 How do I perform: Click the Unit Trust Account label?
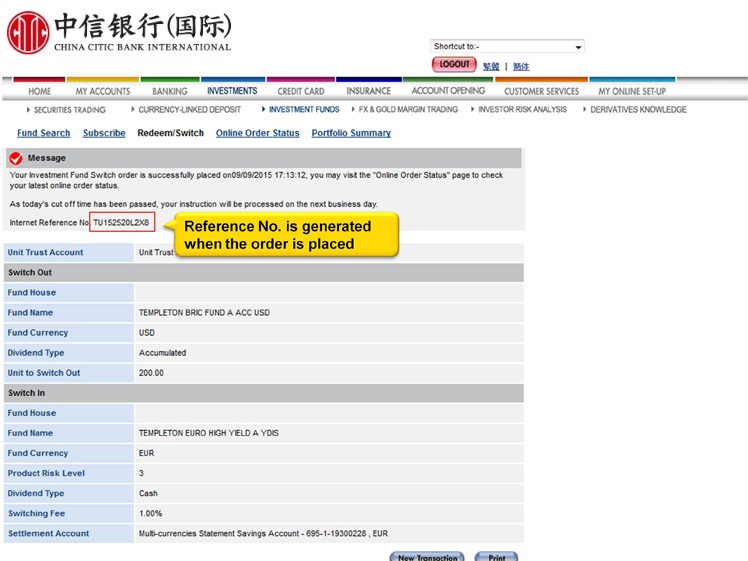tap(45, 252)
